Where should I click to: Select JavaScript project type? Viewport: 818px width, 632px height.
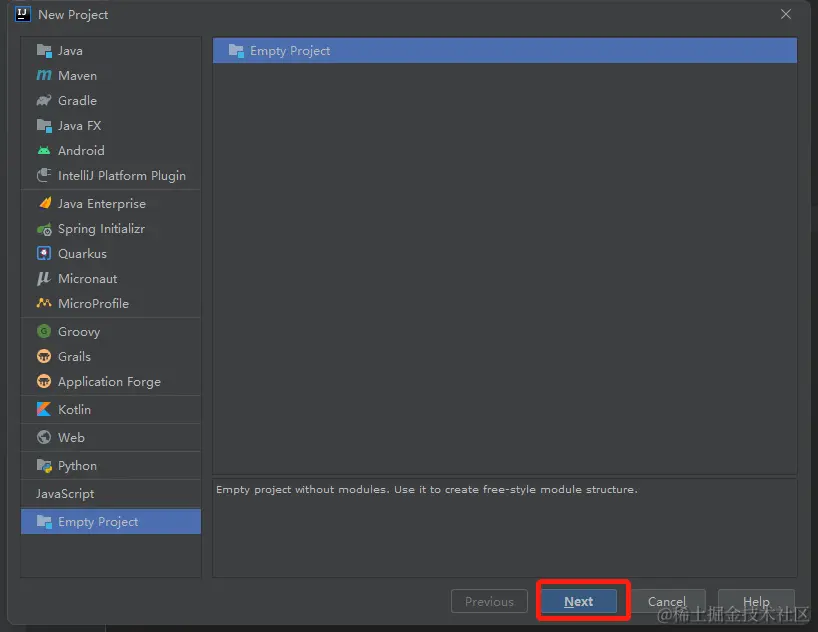click(111, 494)
